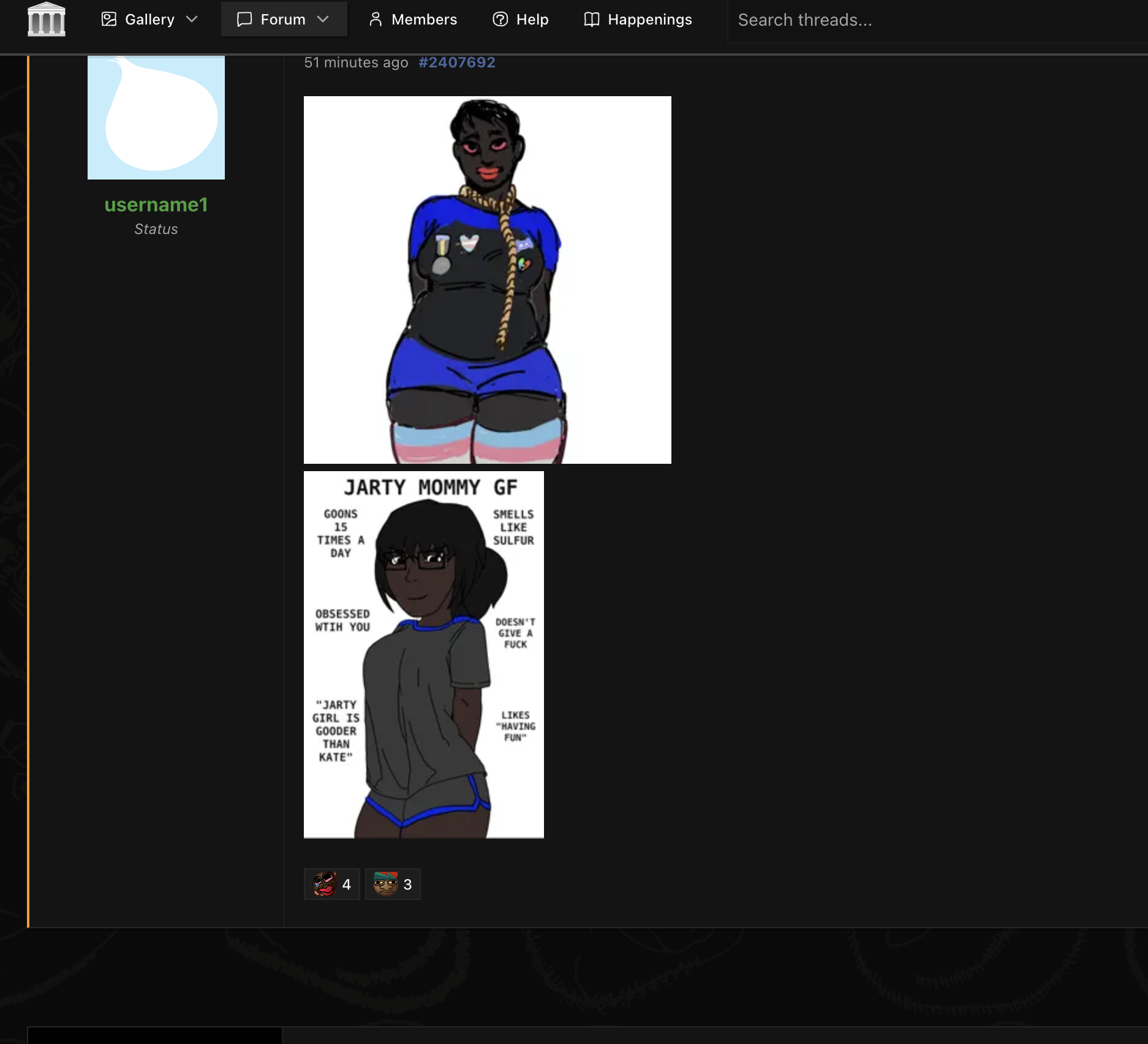Click the Forum speech bubble icon
Image resolution: width=1148 pixels, height=1044 pixels.
[244, 20]
